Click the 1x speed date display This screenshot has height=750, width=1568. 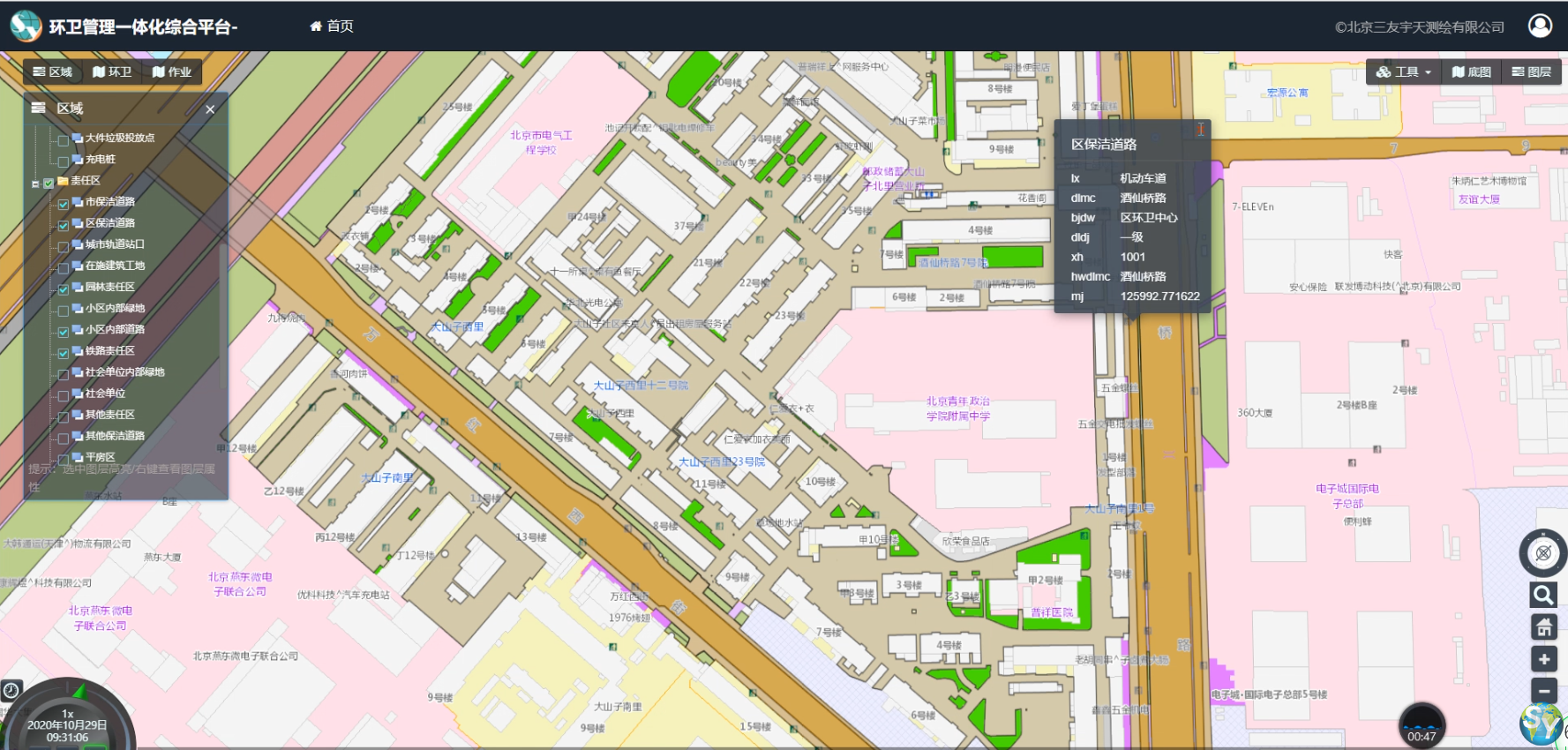coord(67,725)
